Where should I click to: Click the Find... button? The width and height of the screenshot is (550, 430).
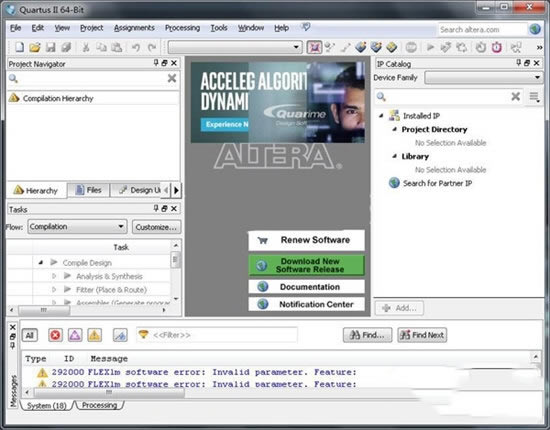[367, 335]
